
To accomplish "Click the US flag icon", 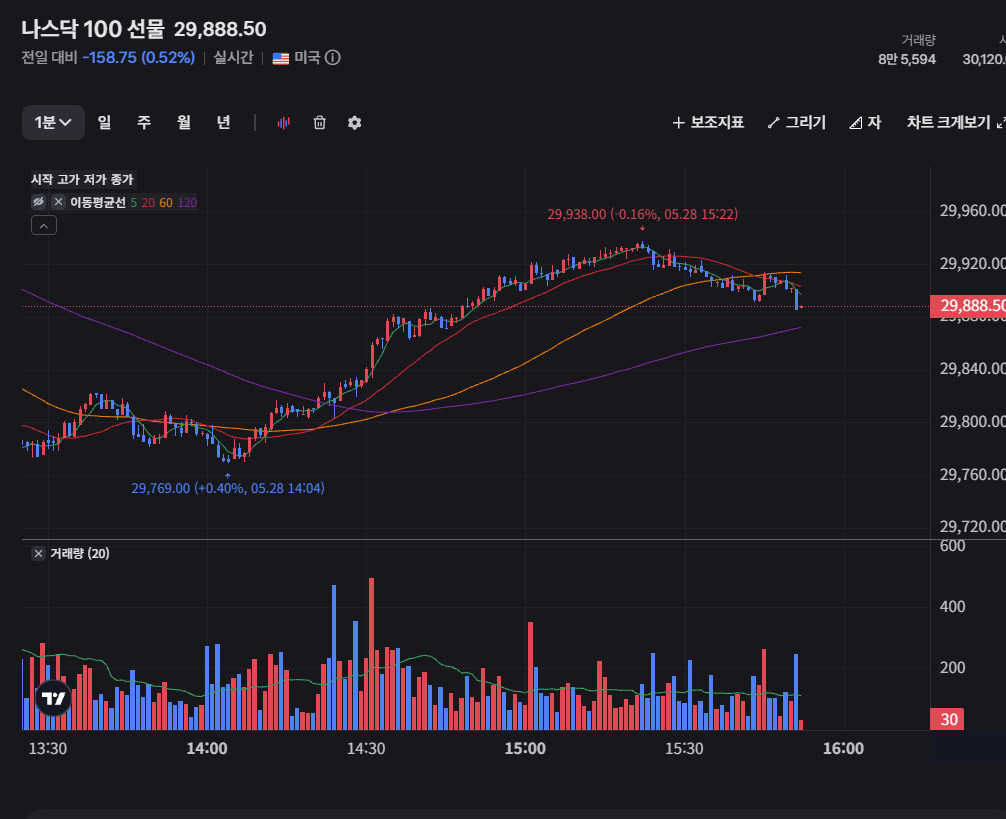I will [x=281, y=58].
